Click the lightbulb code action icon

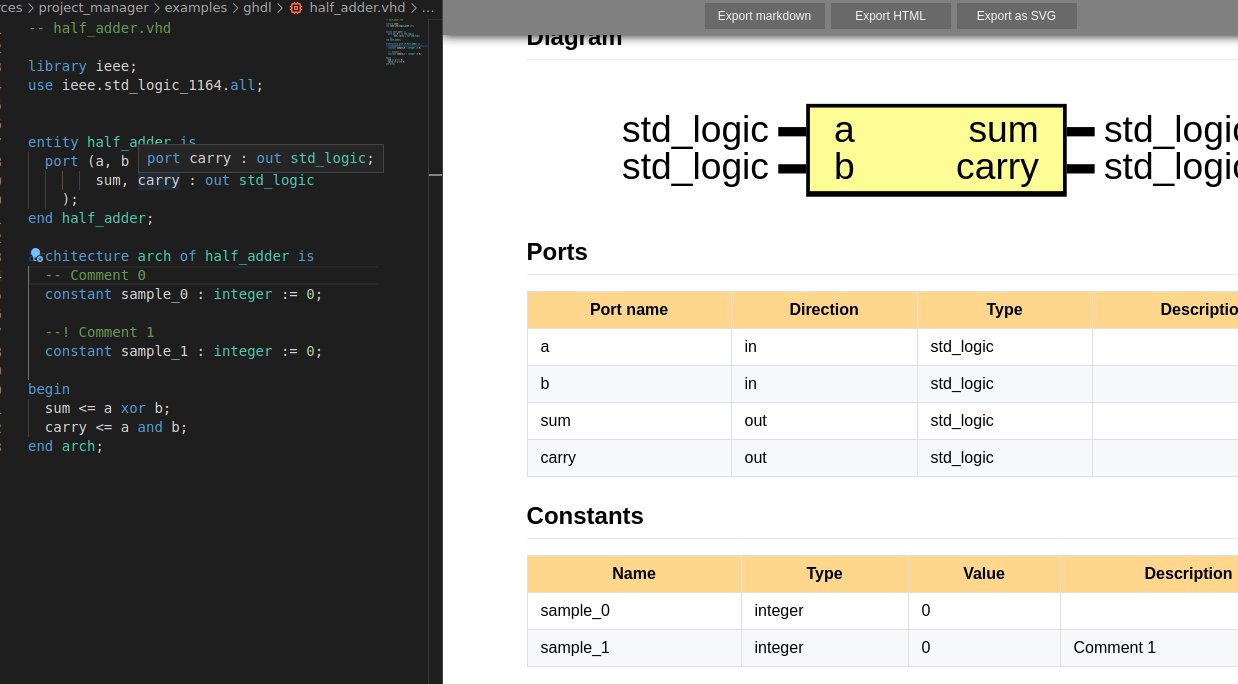coord(36,255)
